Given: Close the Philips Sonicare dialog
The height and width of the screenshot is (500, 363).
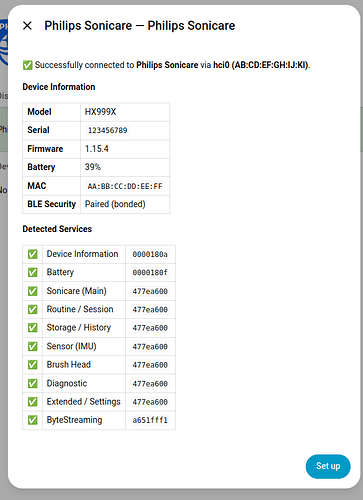Looking at the screenshot, I should click(27, 26).
